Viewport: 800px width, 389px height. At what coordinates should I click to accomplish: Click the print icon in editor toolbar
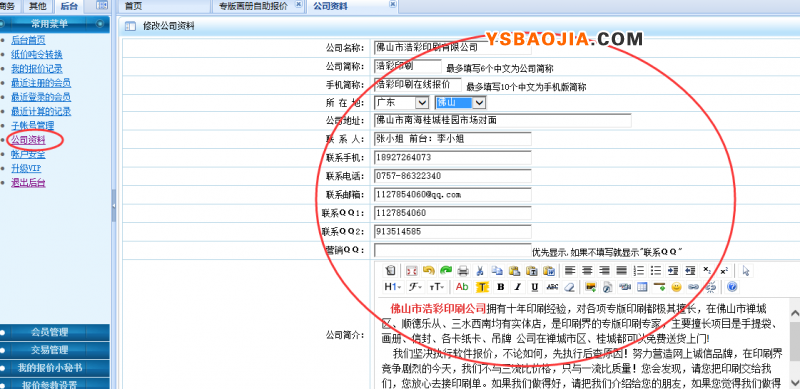pyautogui.click(x=463, y=270)
